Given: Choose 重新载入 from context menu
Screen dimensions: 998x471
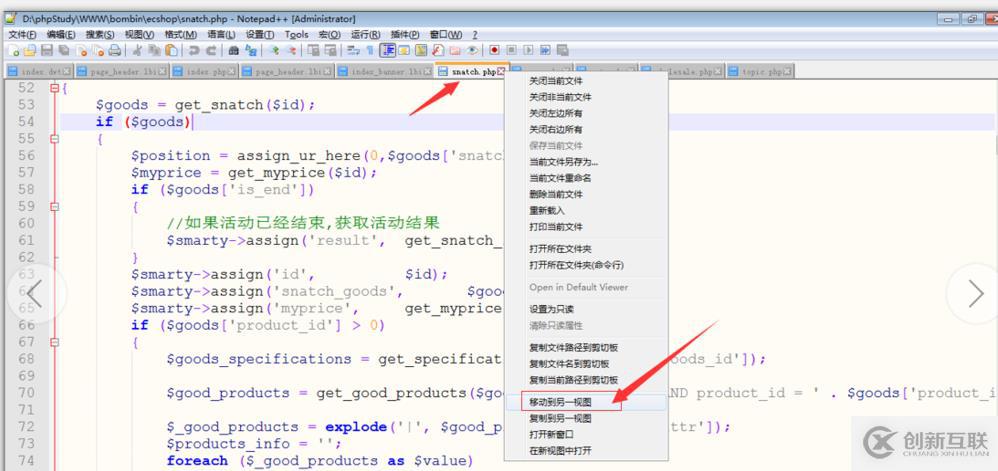Looking at the screenshot, I should (586, 211).
